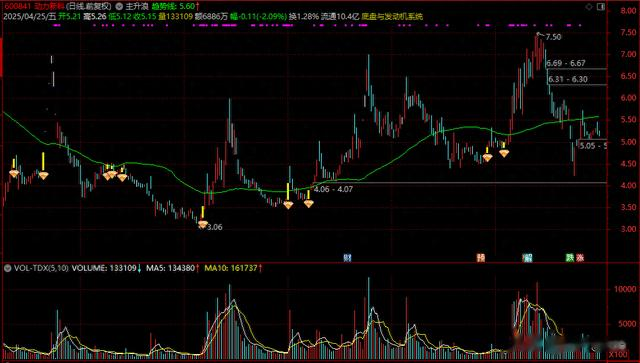
Task: Click the teal event marker icon
Action: click(x=528, y=258)
